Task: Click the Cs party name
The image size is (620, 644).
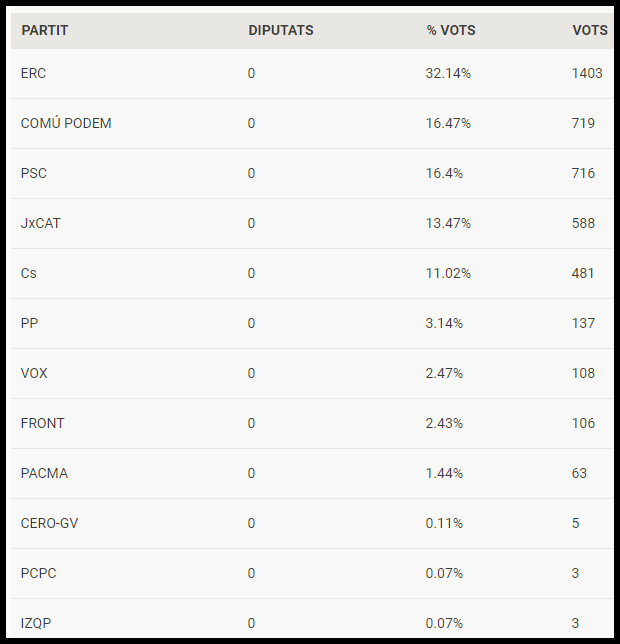Action: (x=29, y=274)
